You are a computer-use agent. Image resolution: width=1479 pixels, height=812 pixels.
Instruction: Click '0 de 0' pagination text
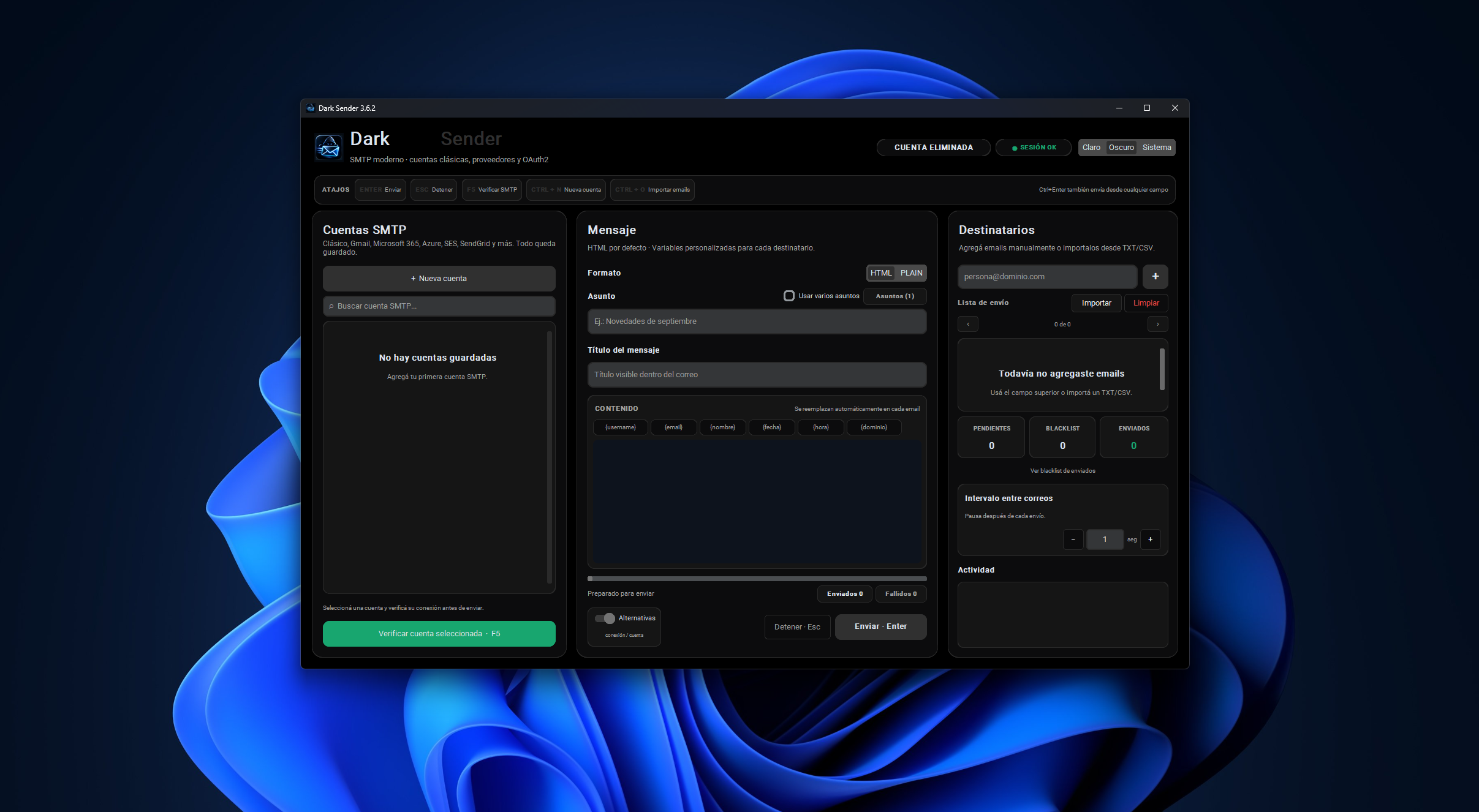1062,325
